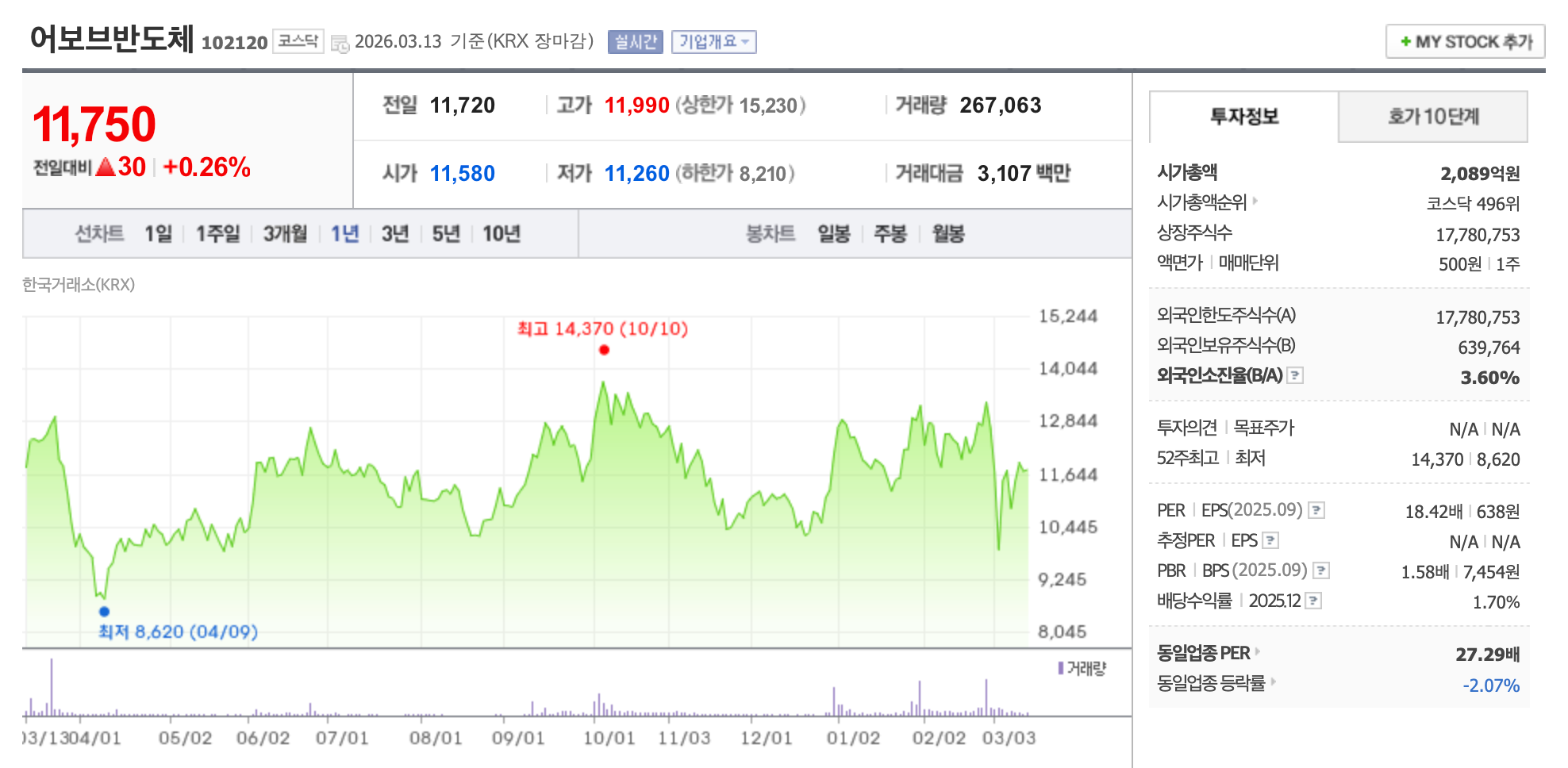Click help icon next to EPS(2025.09)
This screenshot has height=768, width=1568.
[x=1316, y=510]
